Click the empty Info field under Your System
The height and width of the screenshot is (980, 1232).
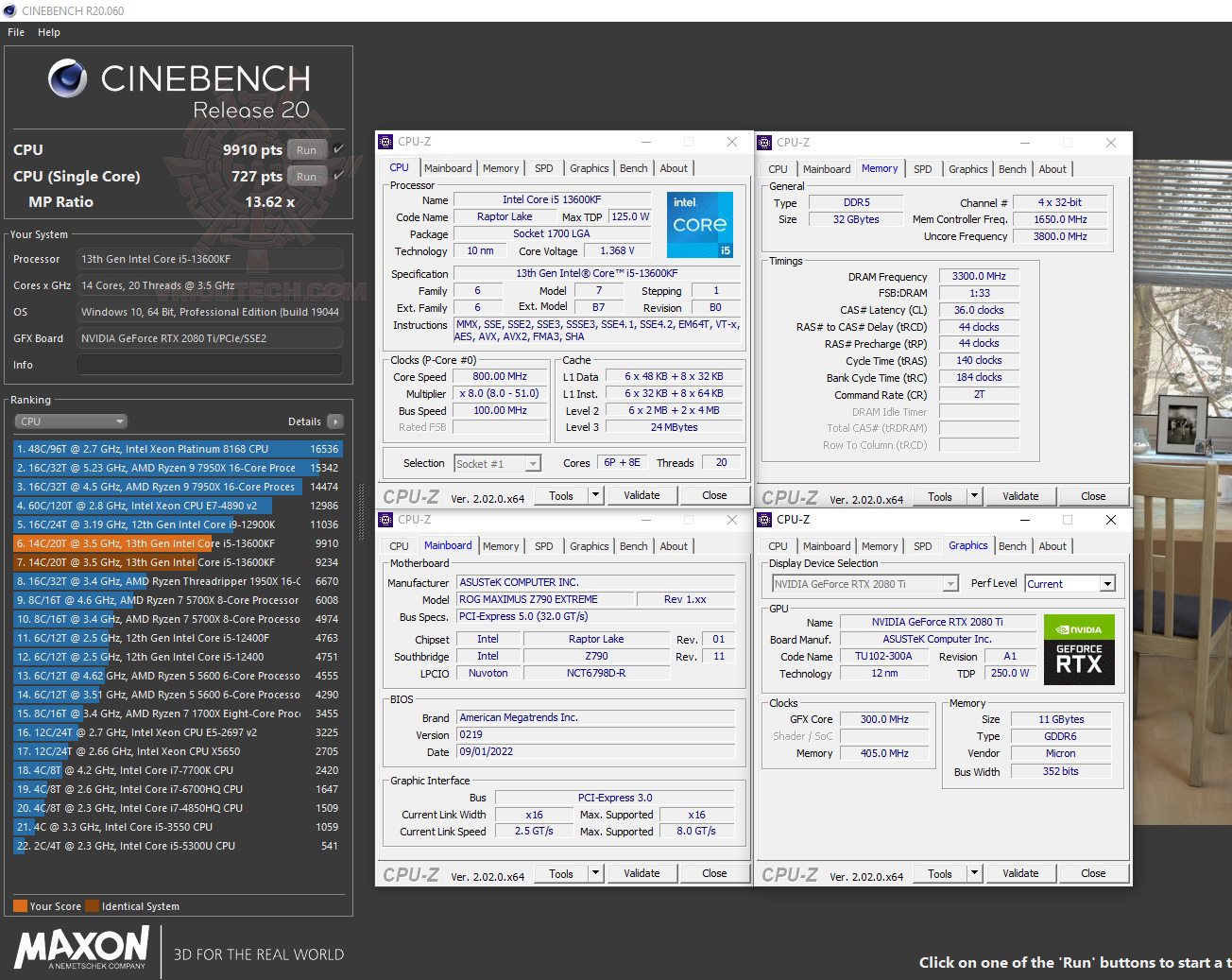[x=210, y=365]
